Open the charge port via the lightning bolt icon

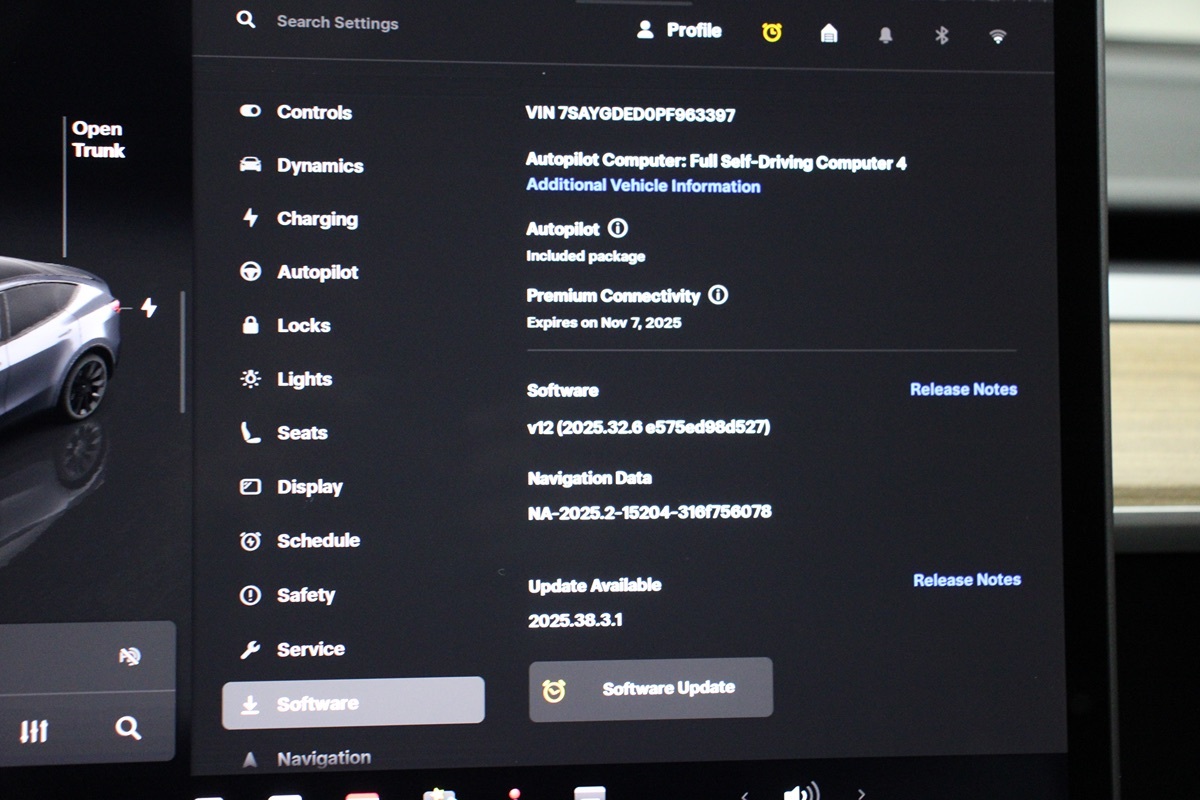(x=148, y=308)
